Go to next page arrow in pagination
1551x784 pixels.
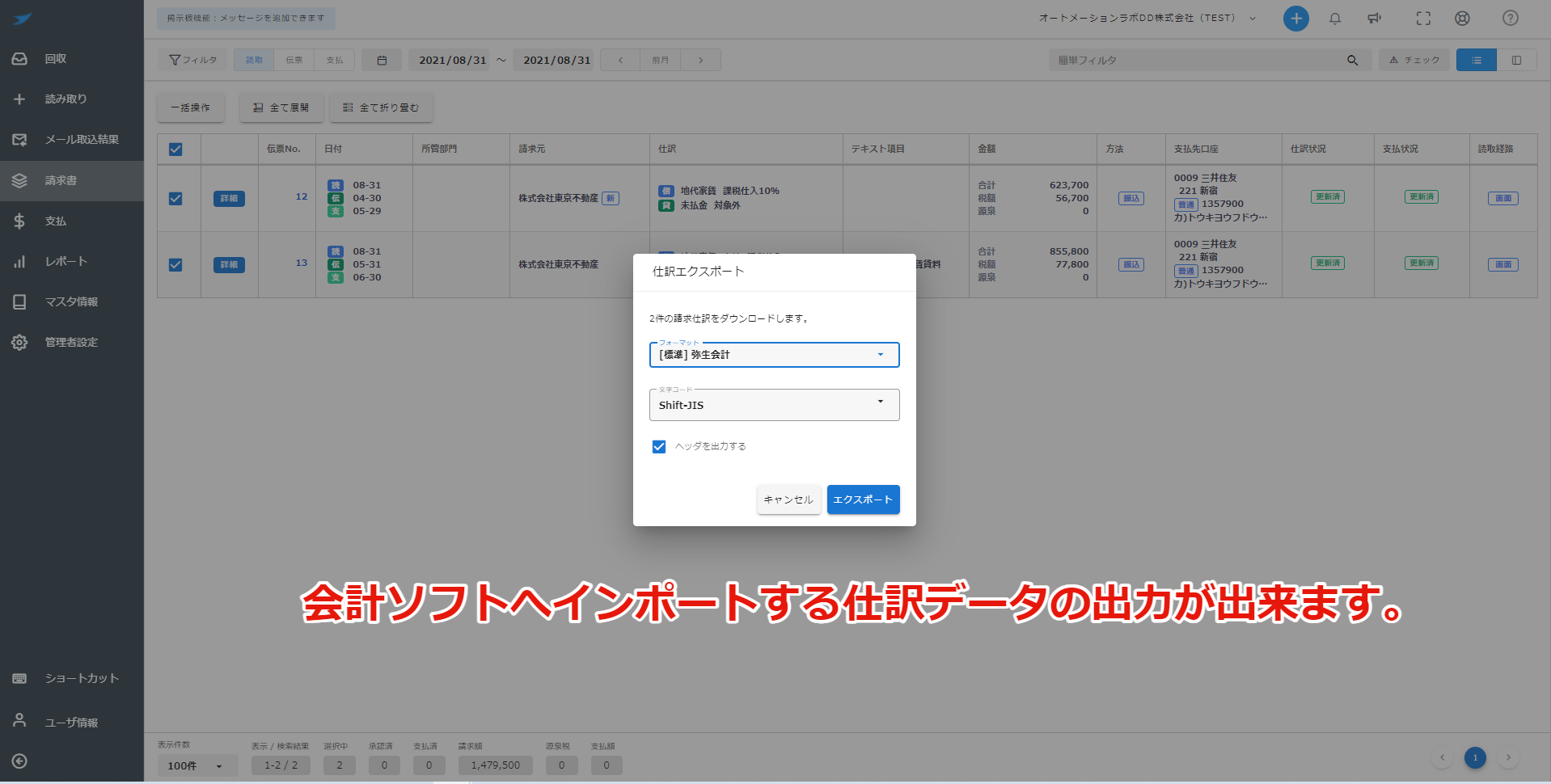(1508, 758)
